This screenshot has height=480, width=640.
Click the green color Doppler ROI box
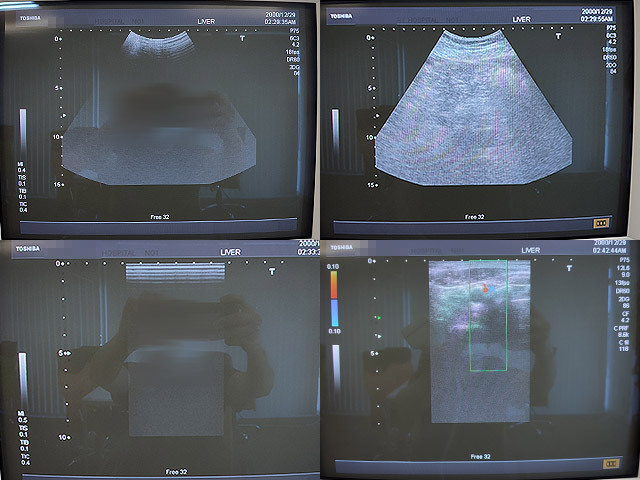click(488, 316)
